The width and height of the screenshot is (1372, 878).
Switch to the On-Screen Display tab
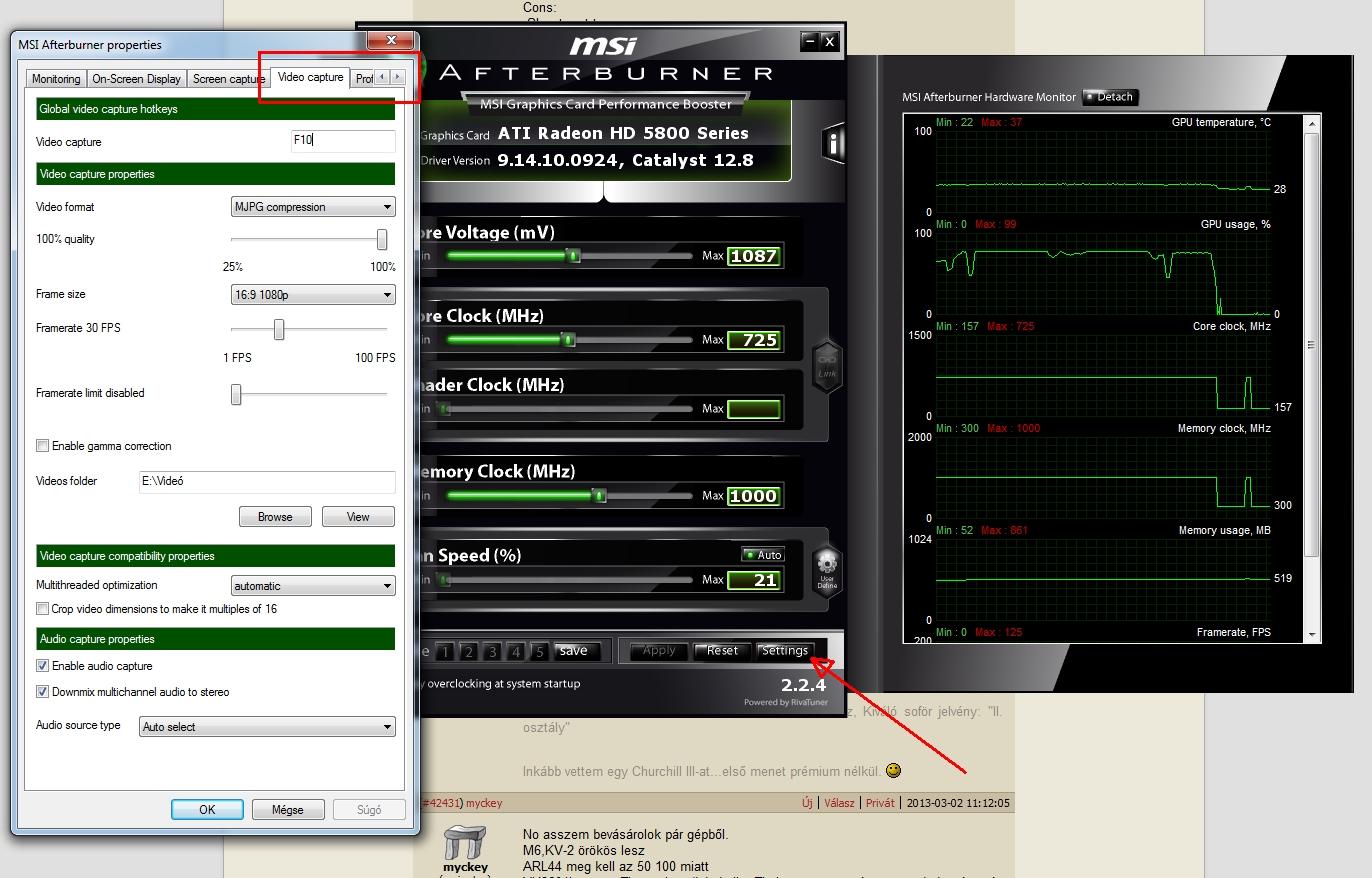tap(137, 79)
